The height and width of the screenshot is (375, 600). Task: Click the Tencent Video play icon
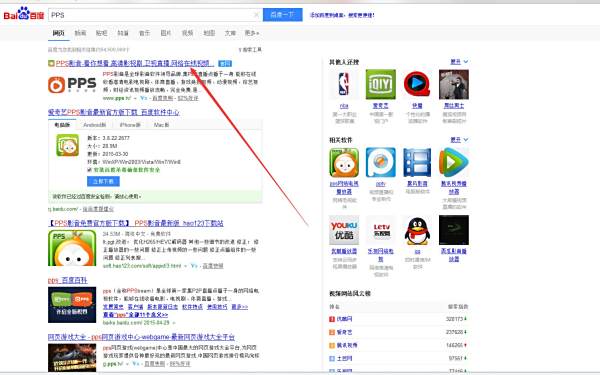454,163
